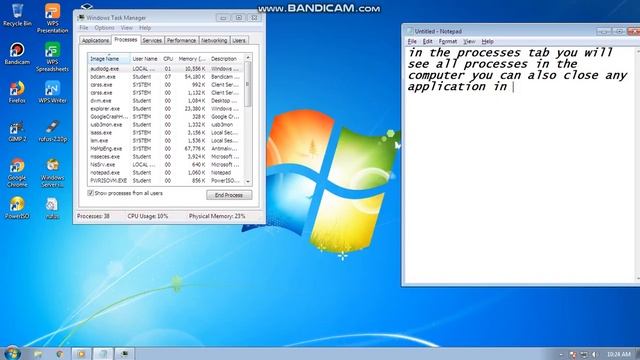Switch to the Networking tab
The width and height of the screenshot is (640, 360).
[214, 40]
